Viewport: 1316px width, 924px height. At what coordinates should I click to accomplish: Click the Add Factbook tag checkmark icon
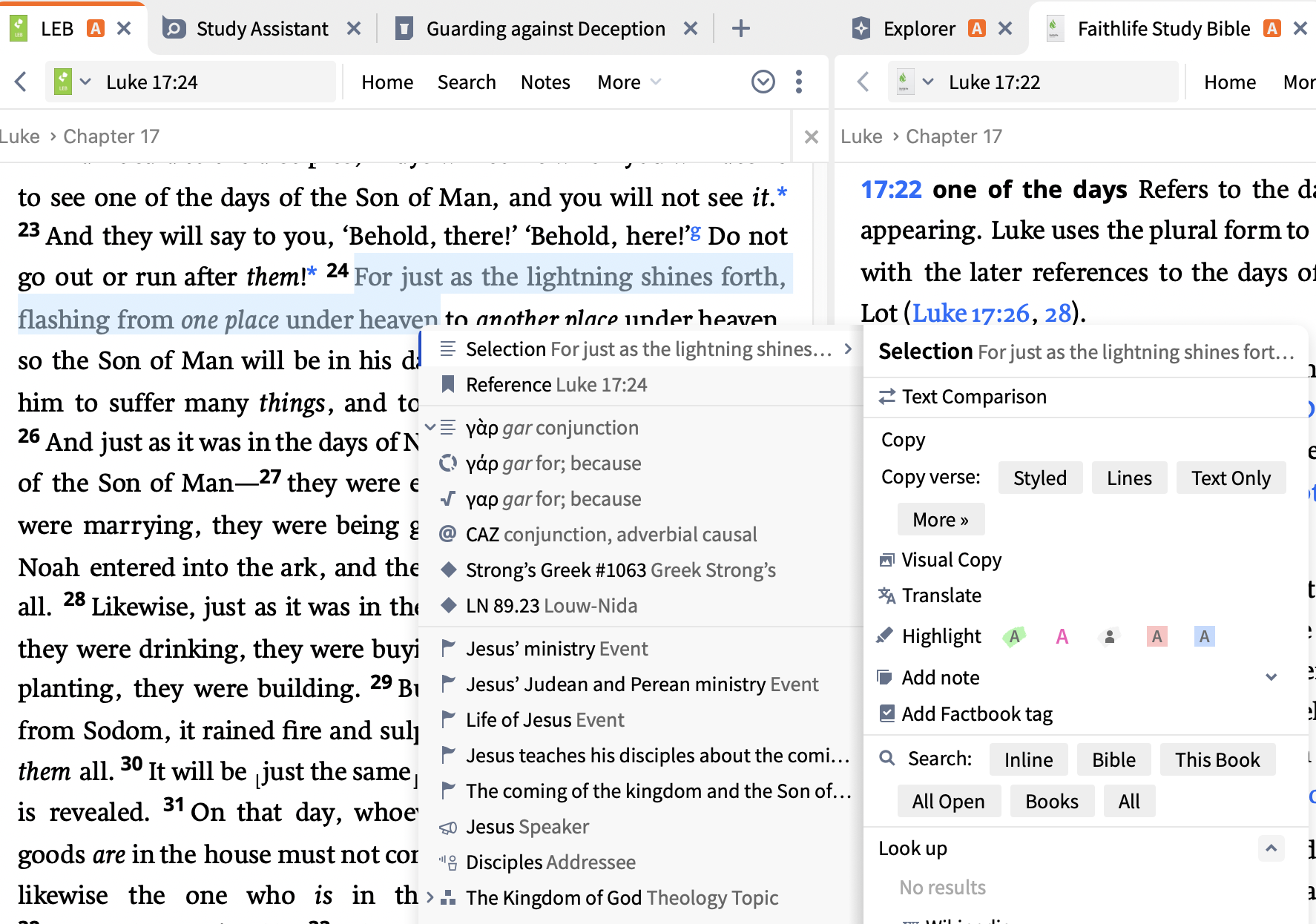[886, 713]
